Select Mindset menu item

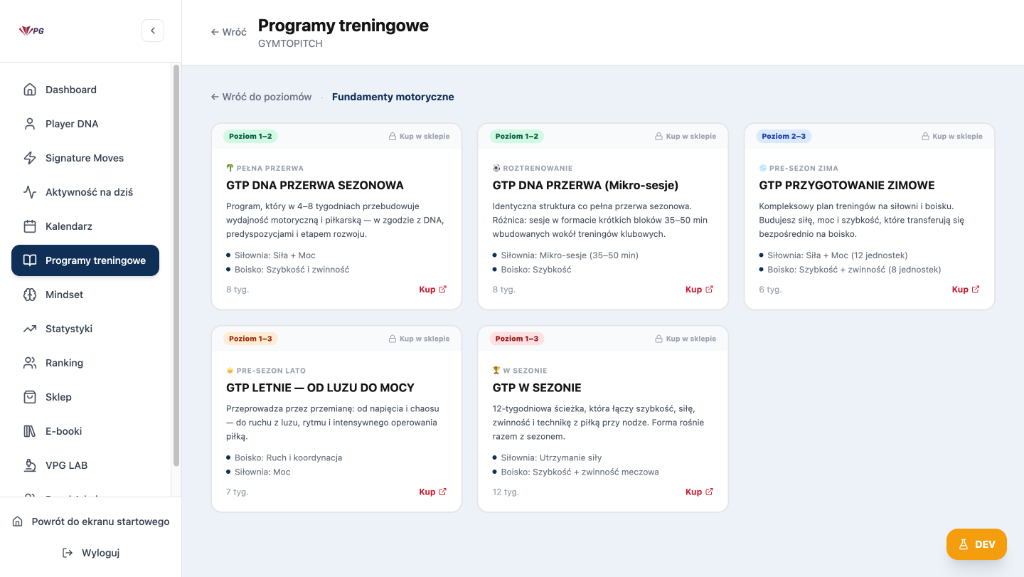[85, 294]
